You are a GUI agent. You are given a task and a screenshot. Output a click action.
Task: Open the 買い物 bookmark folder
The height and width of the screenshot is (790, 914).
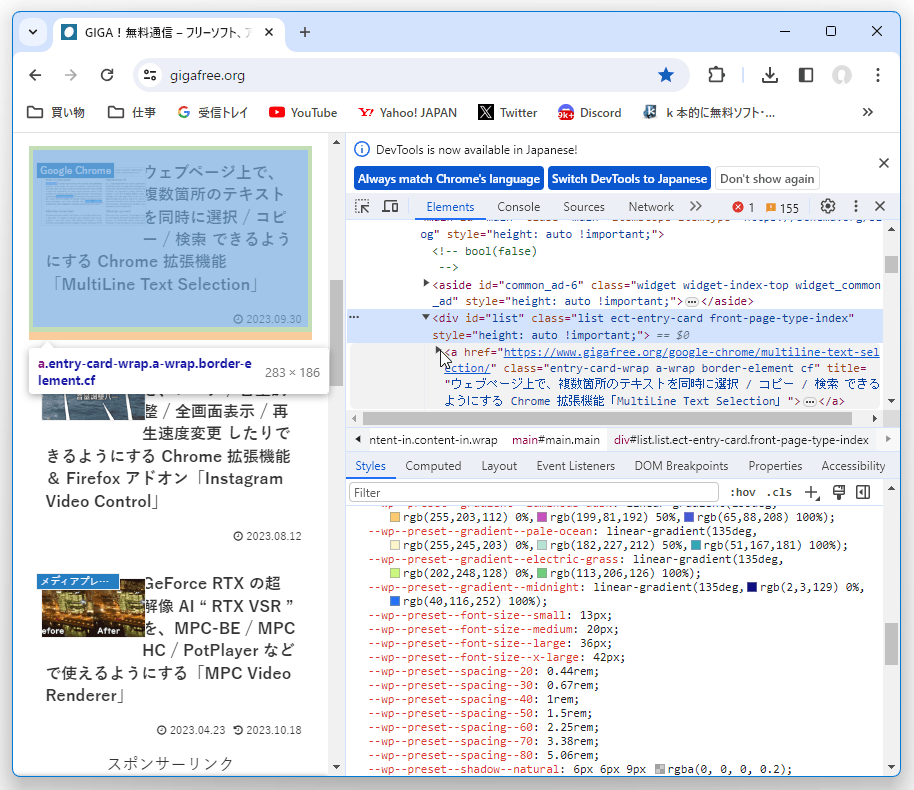click(x=56, y=113)
